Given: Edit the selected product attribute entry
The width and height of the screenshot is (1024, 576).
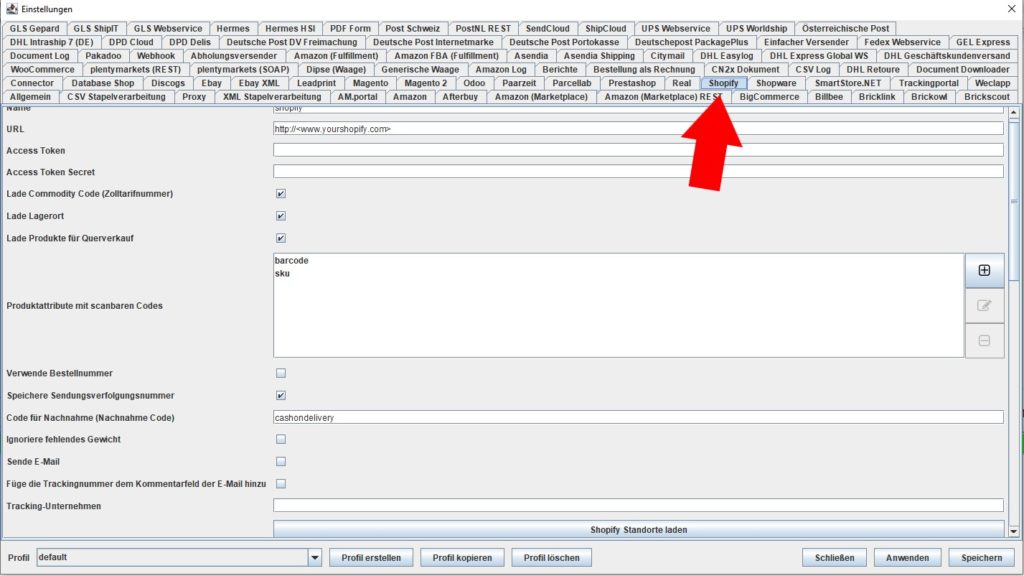Looking at the screenshot, I should click(x=984, y=306).
